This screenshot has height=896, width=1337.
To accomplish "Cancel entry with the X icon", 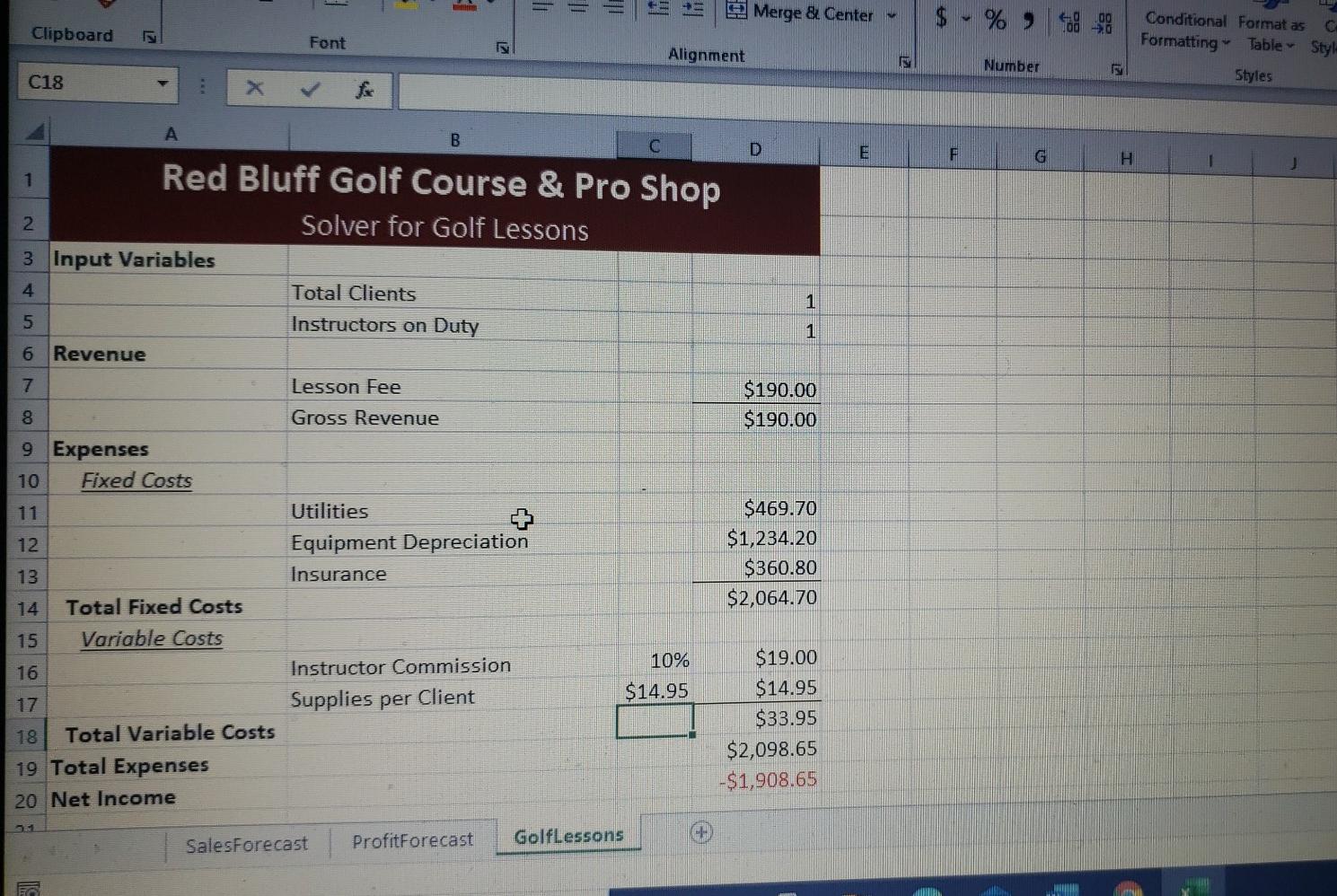I will point(255,87).
